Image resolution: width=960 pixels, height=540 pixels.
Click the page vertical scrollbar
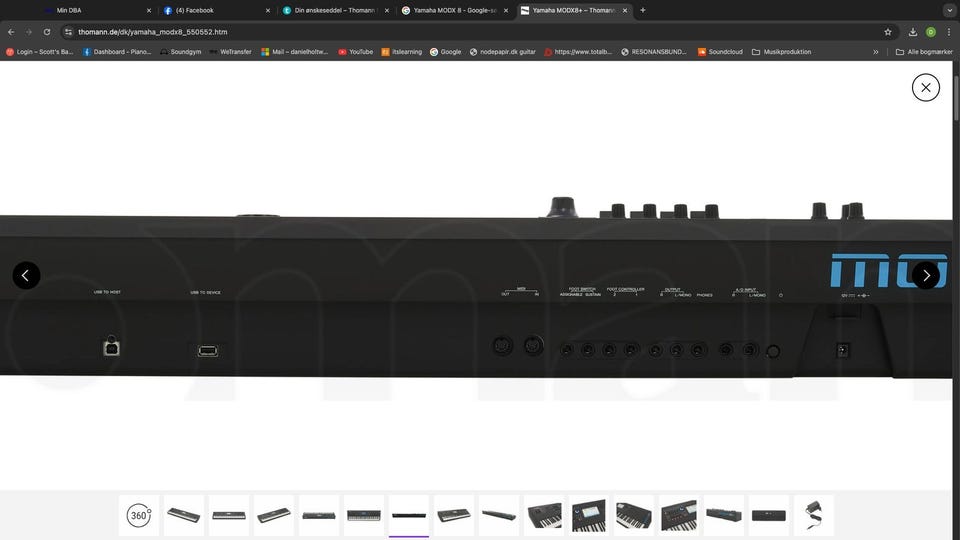click(956, 98)
